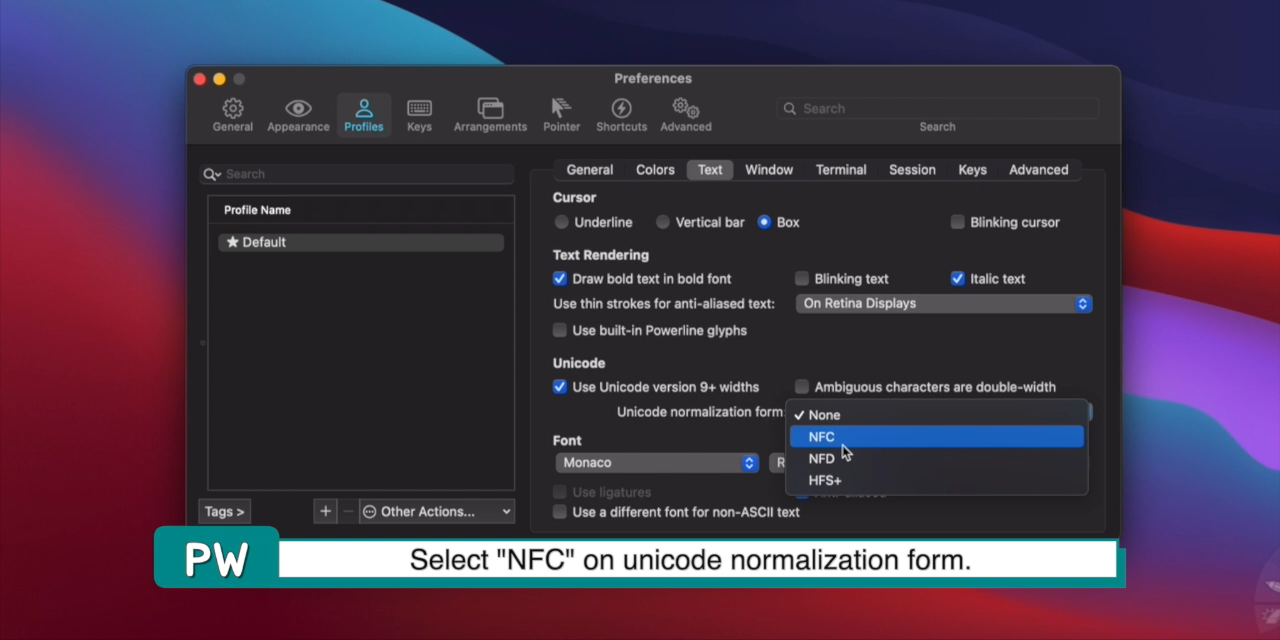Switch to the Keys profile tab
Viewport: 1280px width, 640px height.
pyautogui.click(x=972, y=170)
